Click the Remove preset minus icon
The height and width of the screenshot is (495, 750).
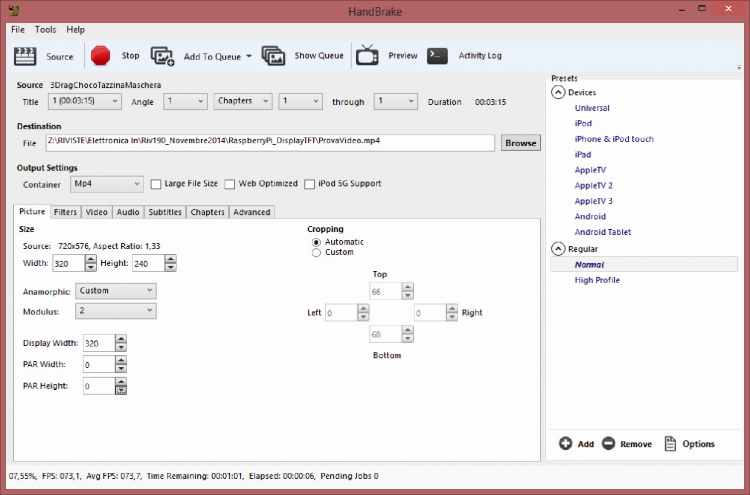(x=608, y=443)
